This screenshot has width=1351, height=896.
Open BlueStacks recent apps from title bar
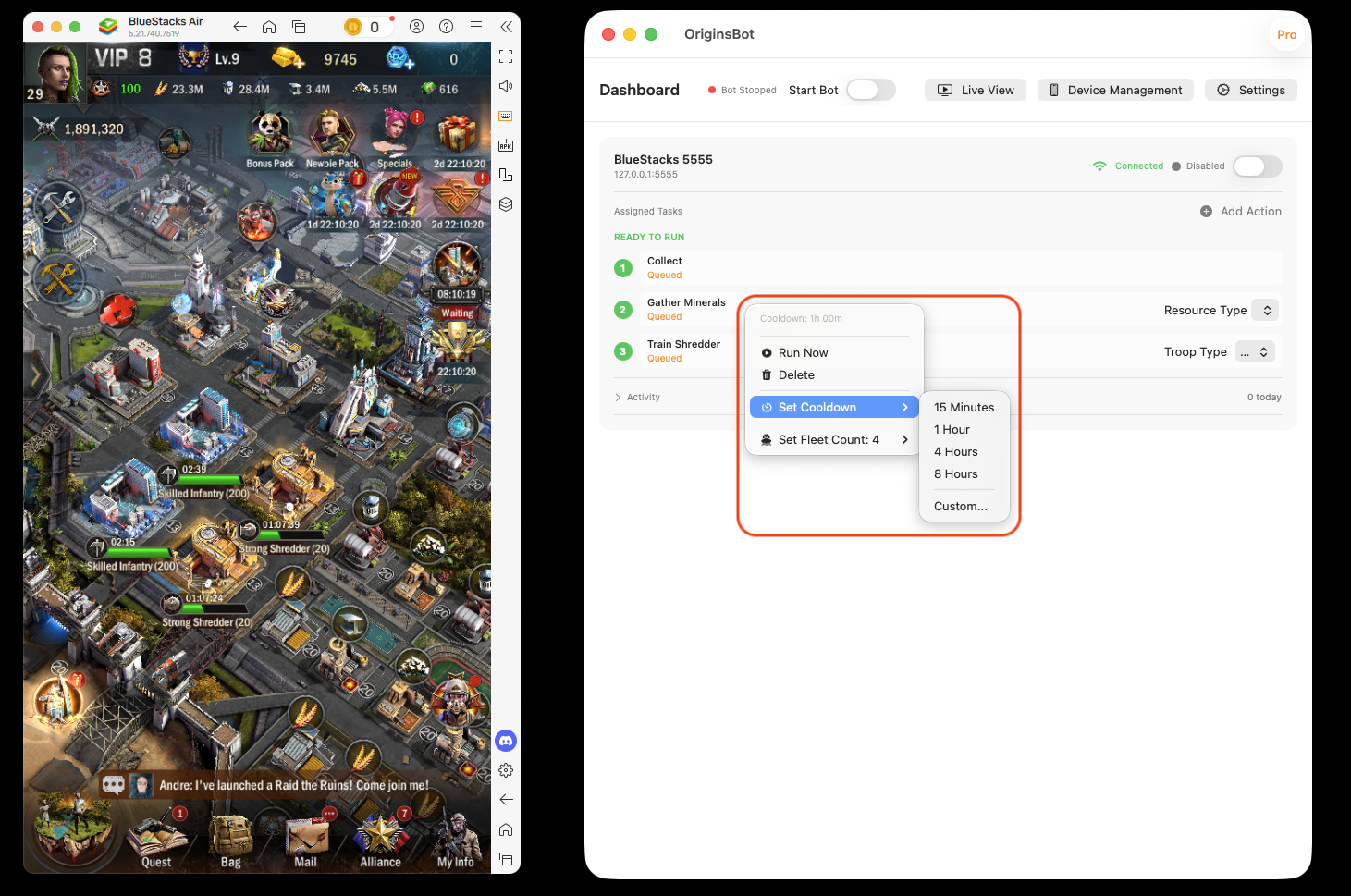[x=299, y=27]
